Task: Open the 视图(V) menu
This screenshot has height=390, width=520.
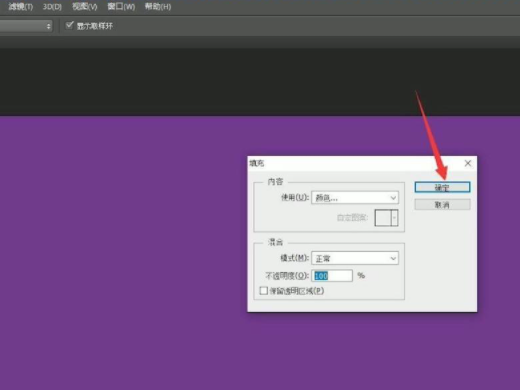Action: (85, 7)
